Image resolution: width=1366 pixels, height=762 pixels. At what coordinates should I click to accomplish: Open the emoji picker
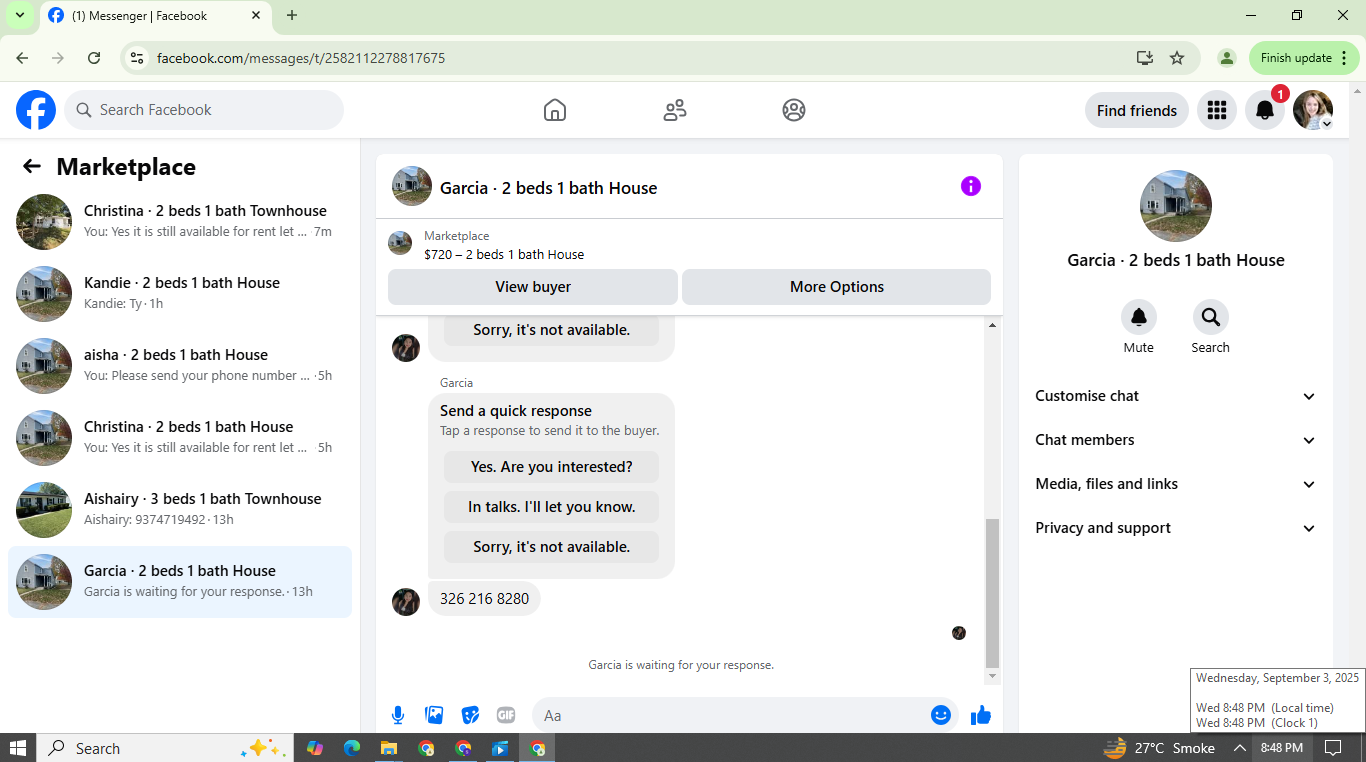pyautogui.click(x=940, y=715)
